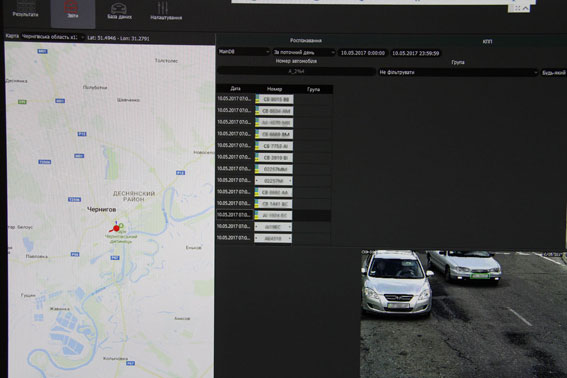Switch to the Розпізнавання tab
Screen dimensions: 567x378
pyautogui.click(x=306, y=41)
